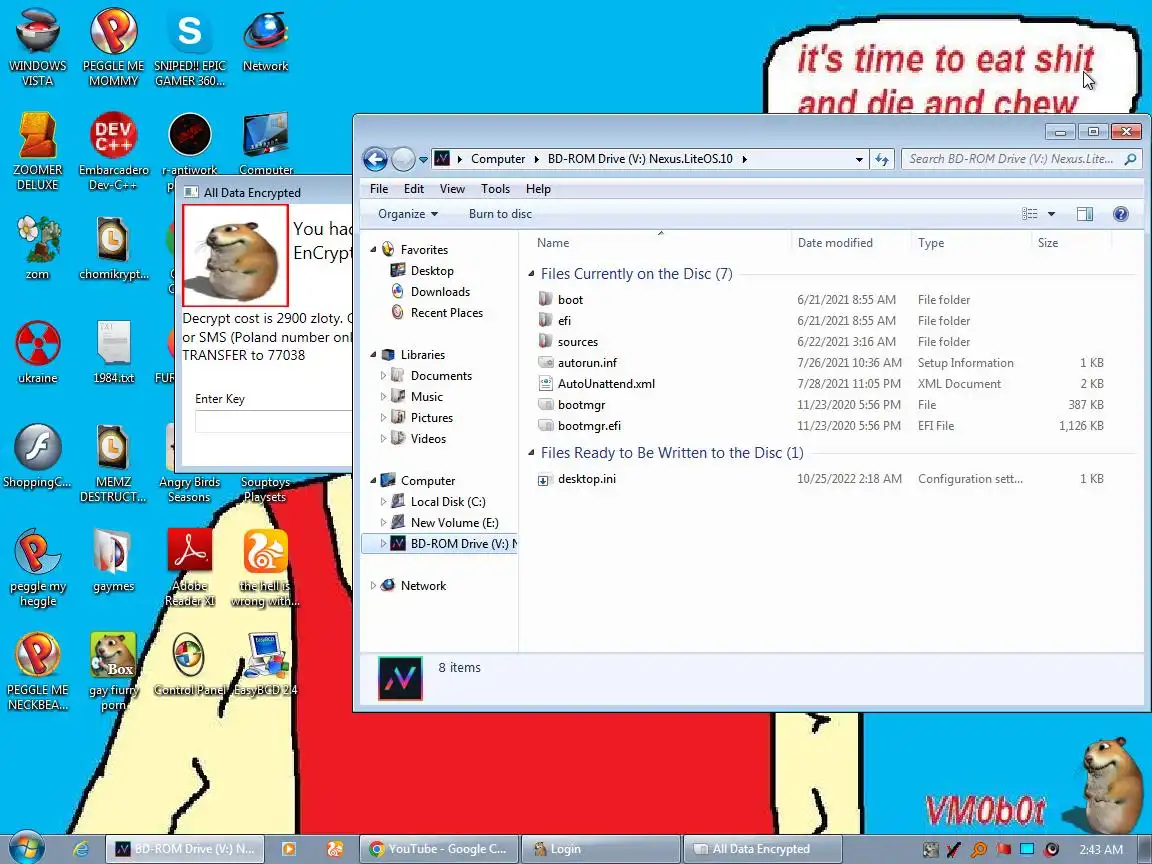Open the 1984.txt file icon

(x=113, y=352)
